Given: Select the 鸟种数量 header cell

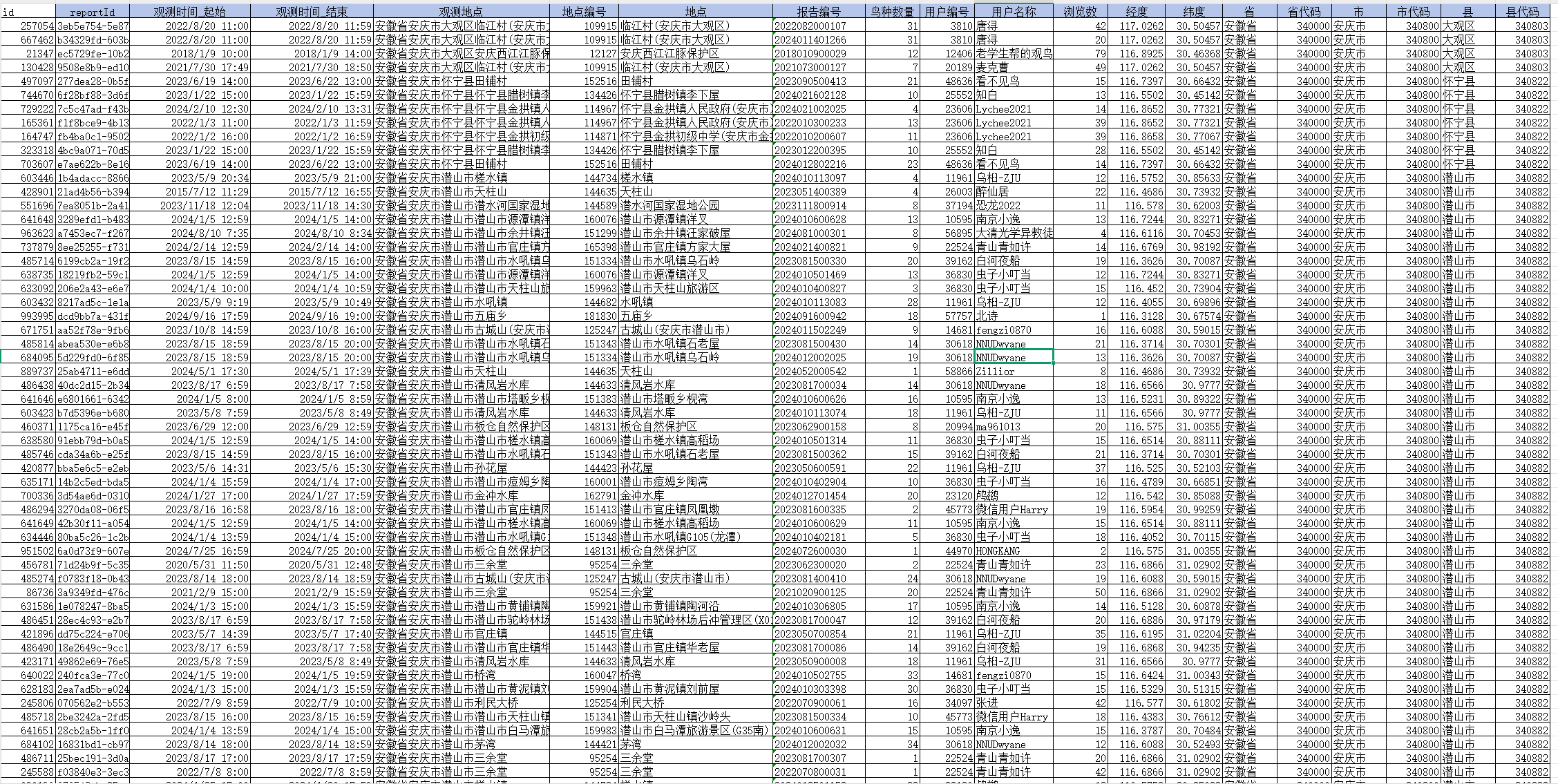Looking at the screenshot, I should point(892,12).
